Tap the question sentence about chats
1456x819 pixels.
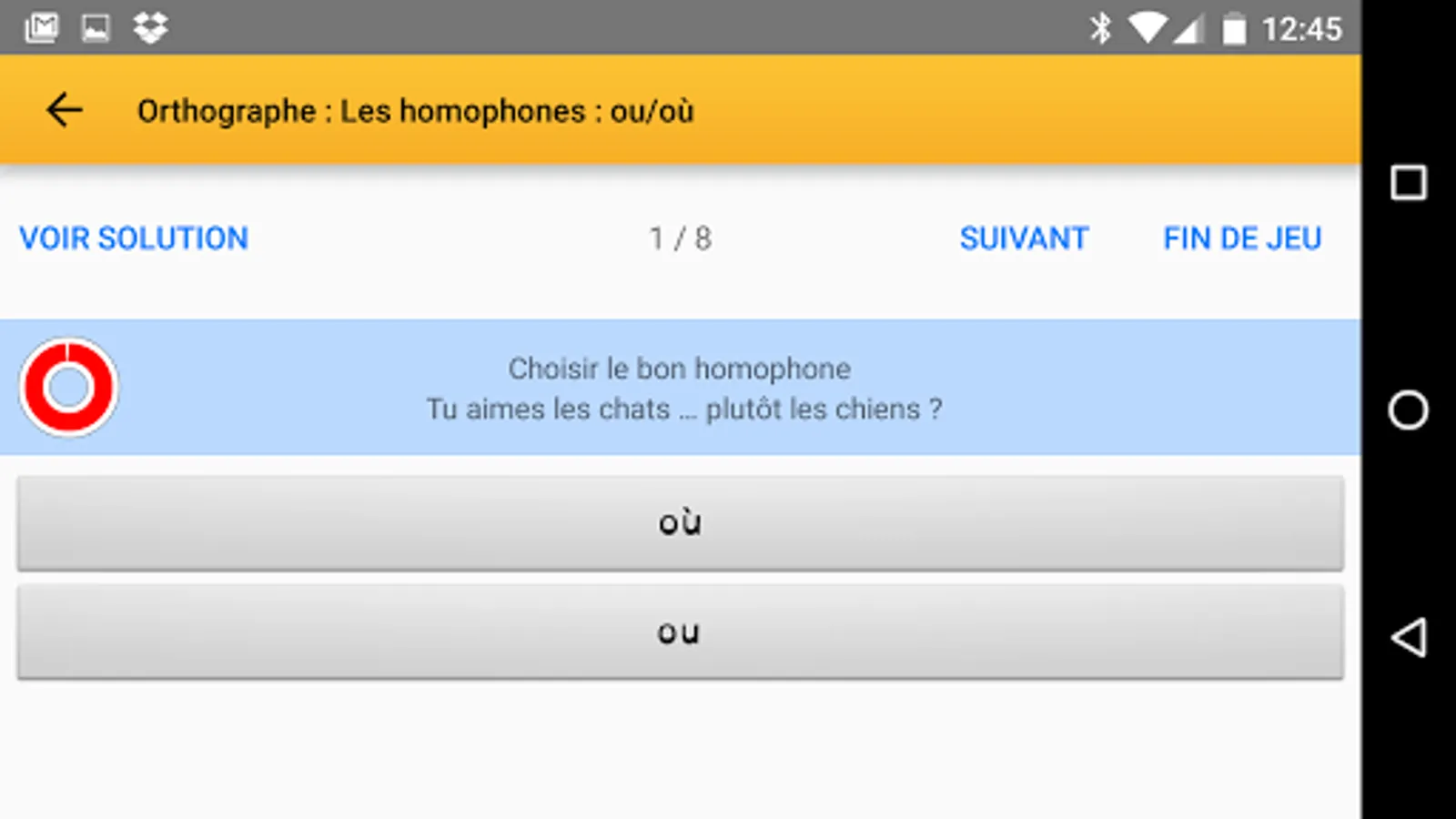tap(683, 409)
